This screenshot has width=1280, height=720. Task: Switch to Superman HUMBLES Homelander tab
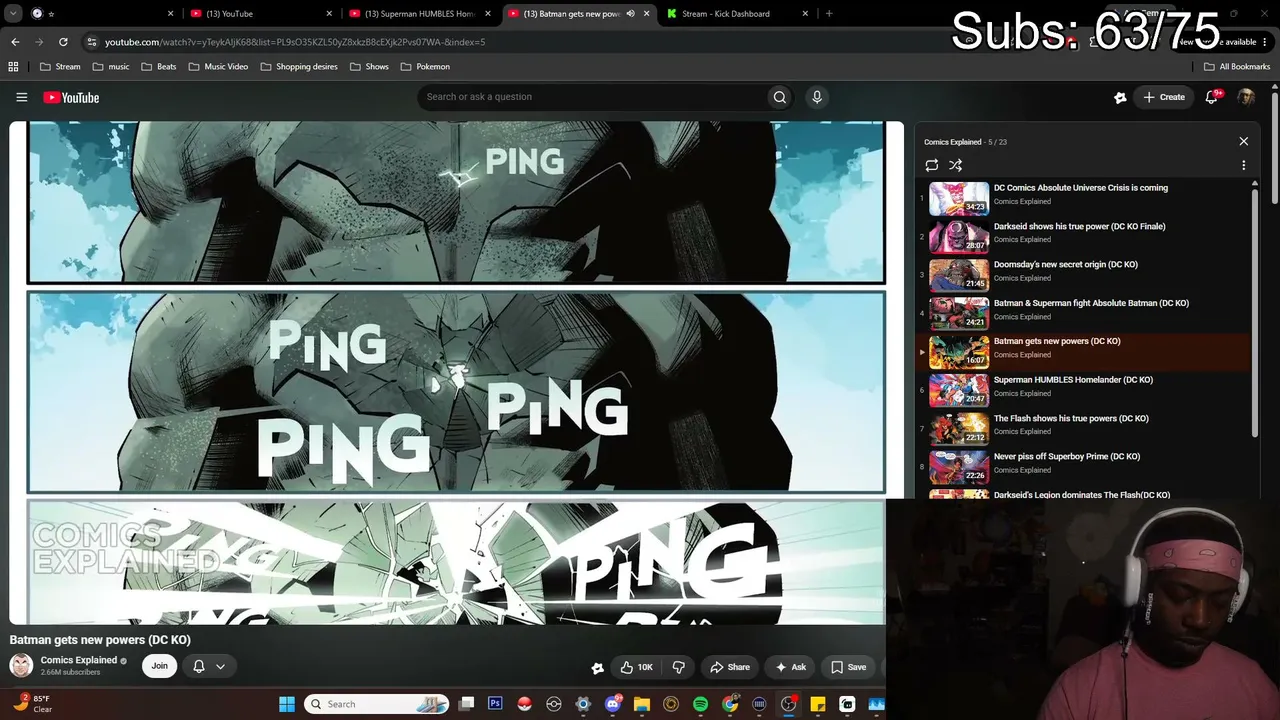[419, 13]
